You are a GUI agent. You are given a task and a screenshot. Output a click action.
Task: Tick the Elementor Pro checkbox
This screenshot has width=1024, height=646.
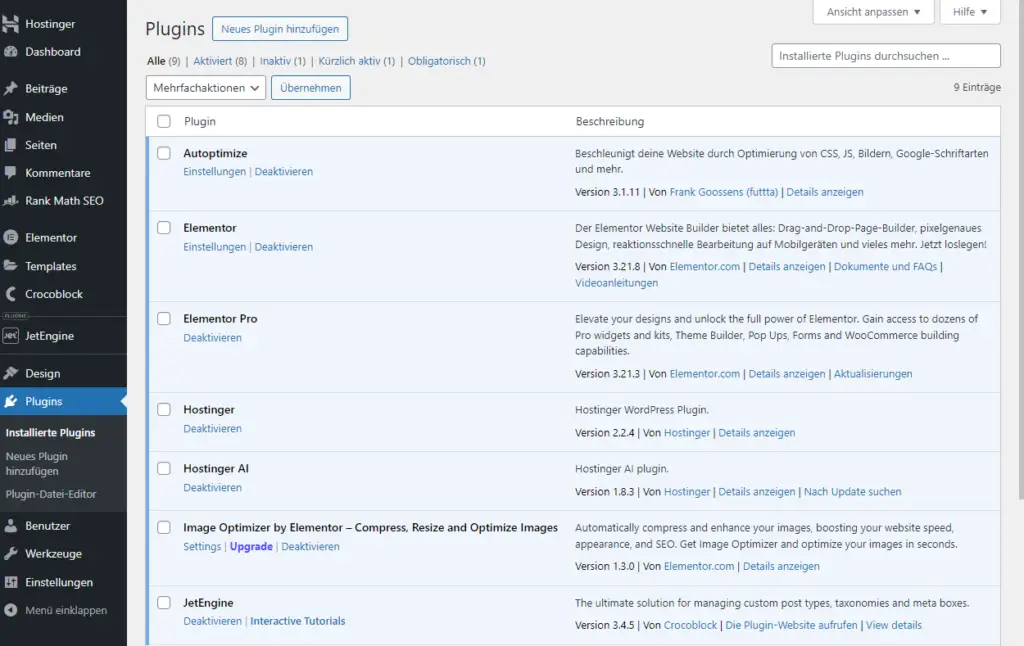click(x=164, y=319)
